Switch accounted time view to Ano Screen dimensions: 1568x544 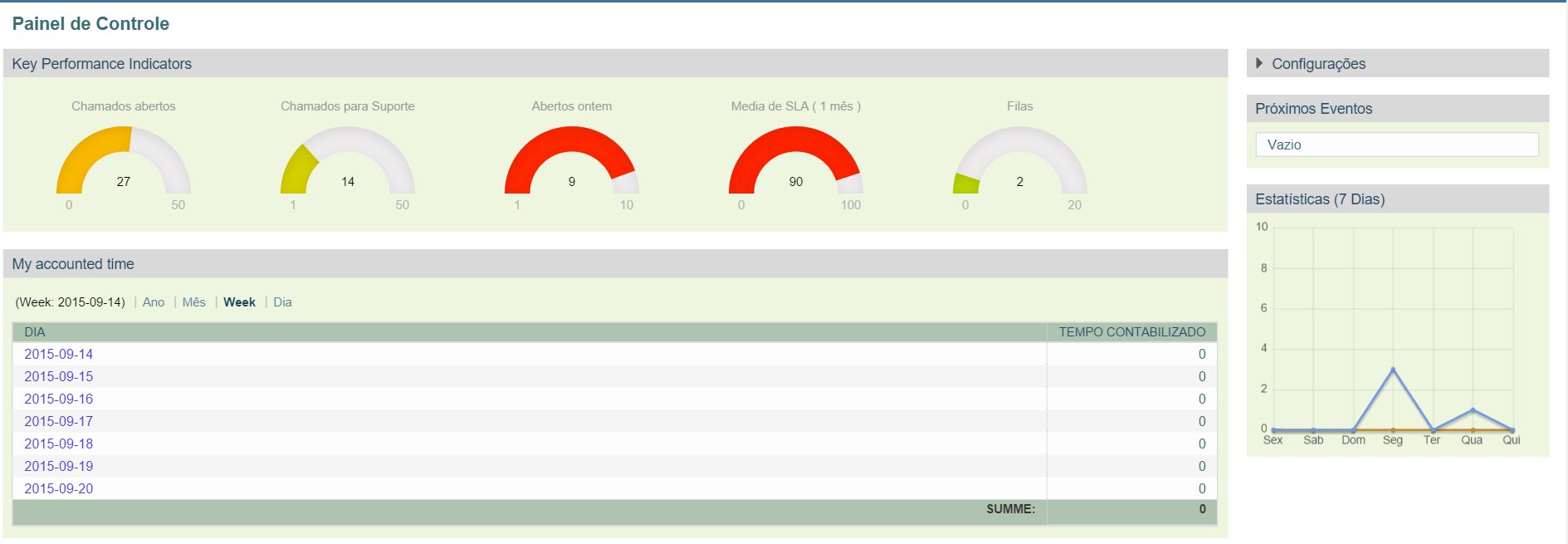154,302
